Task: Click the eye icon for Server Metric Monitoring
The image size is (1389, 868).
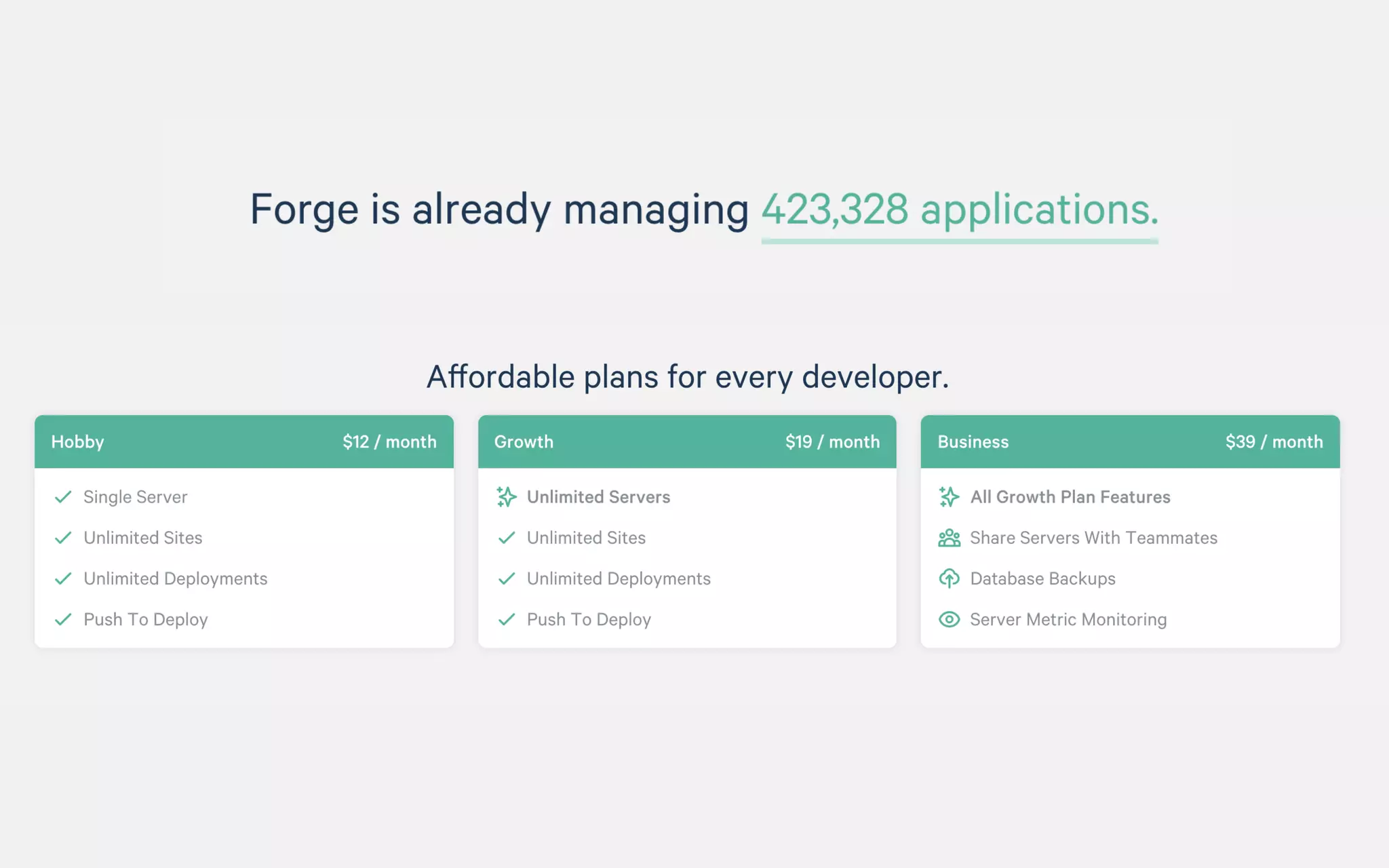Action: [949, 619]
